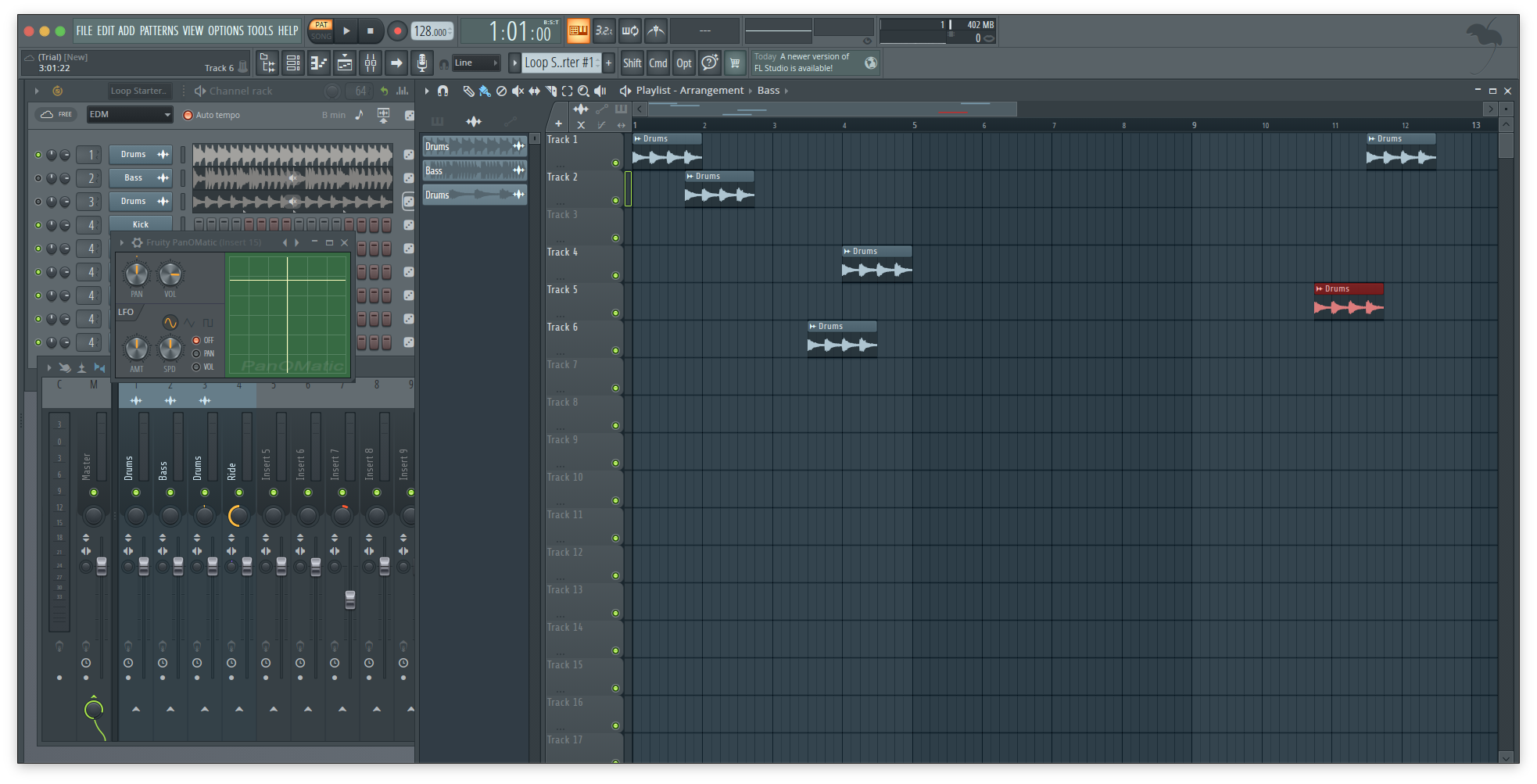Select the LFO VOL radio button

click(x=196, y=367)
